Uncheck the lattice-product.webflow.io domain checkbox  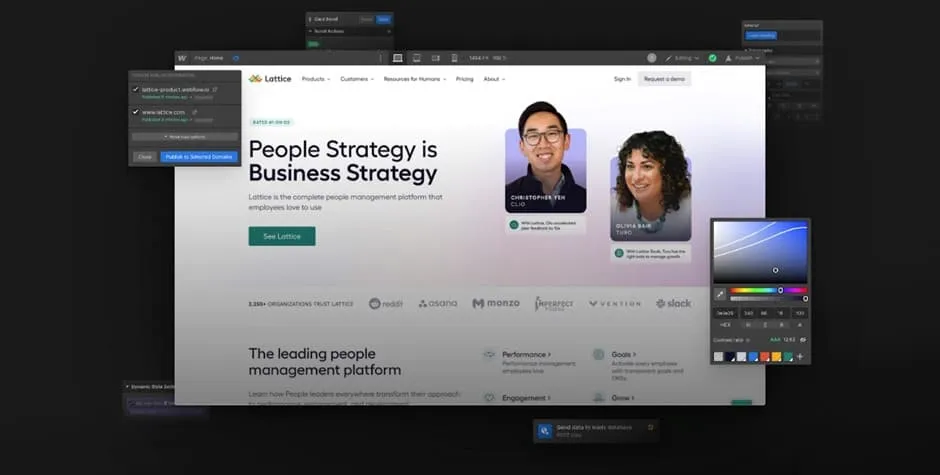(x=135, y=89)
